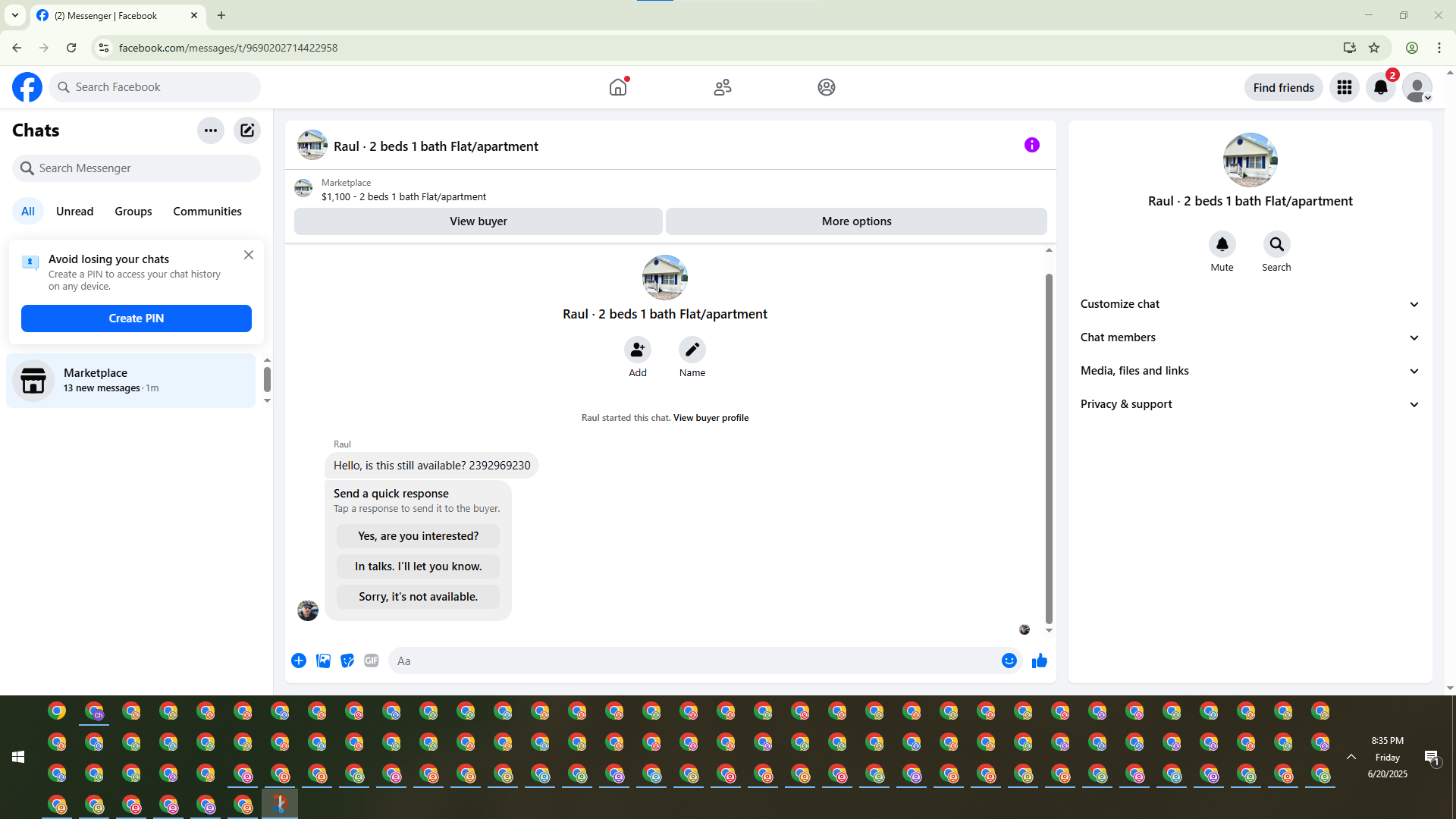Start a new message with compose icon
The image size is (1456, 819).
pos(247,130)
